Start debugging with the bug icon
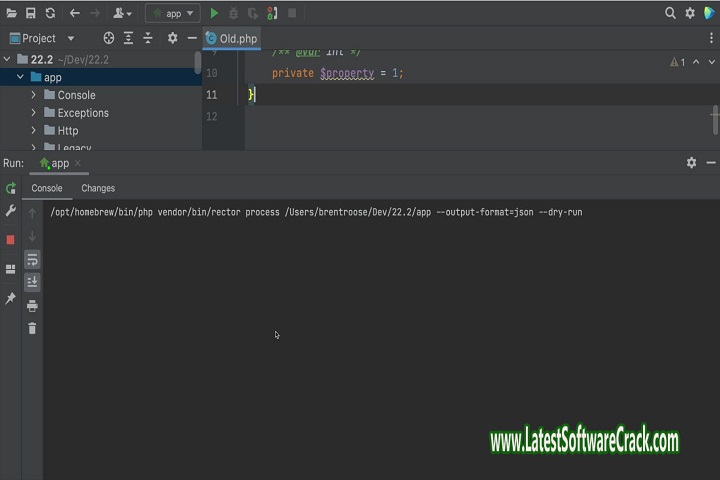 (x=233, y=13)
